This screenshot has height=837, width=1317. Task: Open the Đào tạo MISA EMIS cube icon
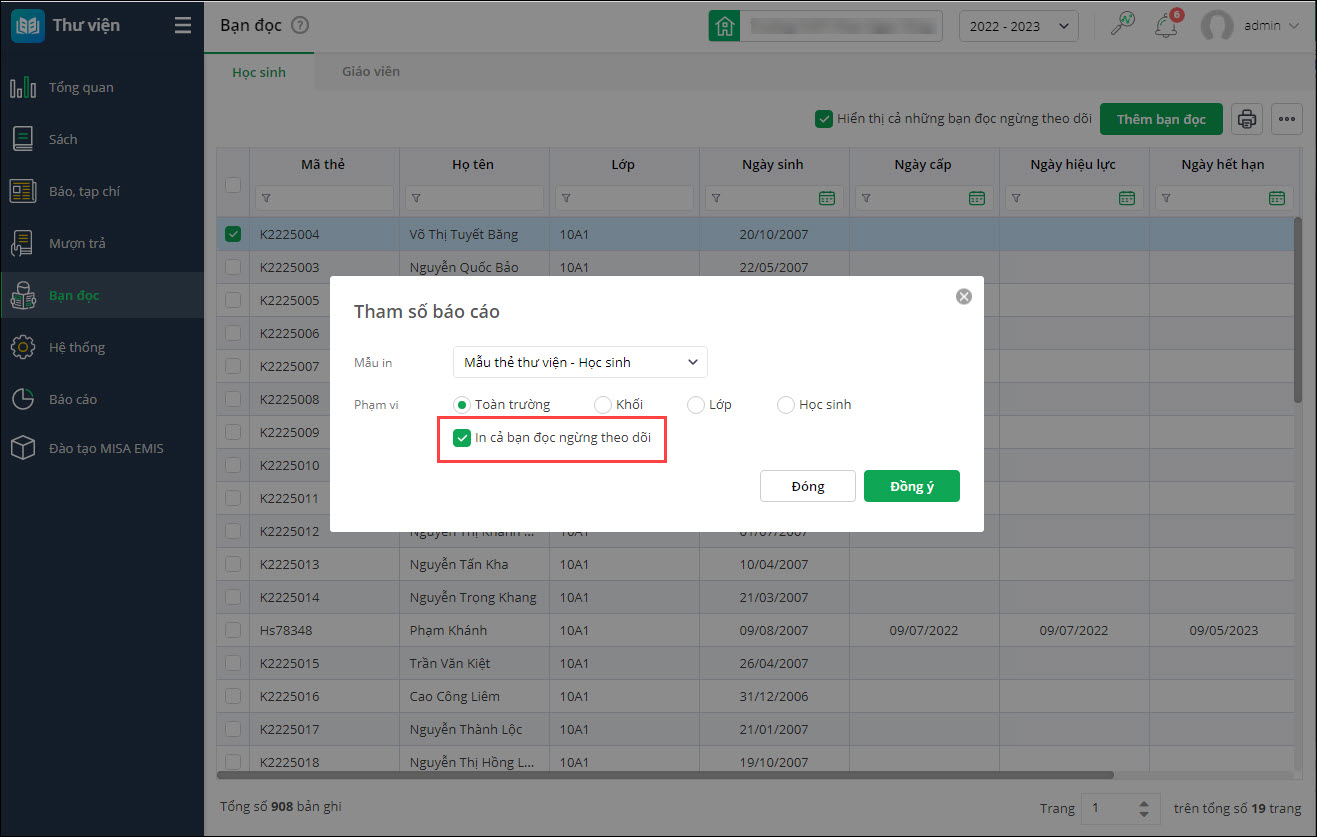[23, 448]
